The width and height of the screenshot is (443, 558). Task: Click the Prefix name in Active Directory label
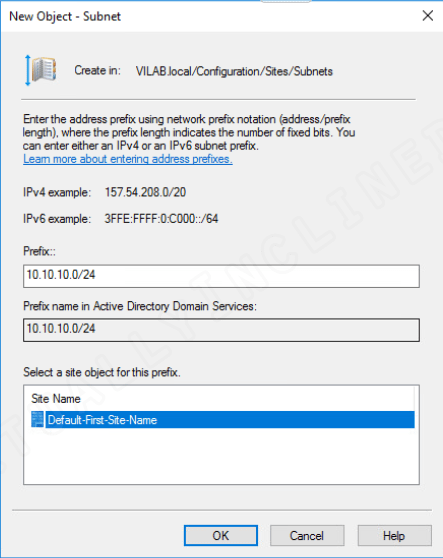pyautogui.click(x=140, y=306)
